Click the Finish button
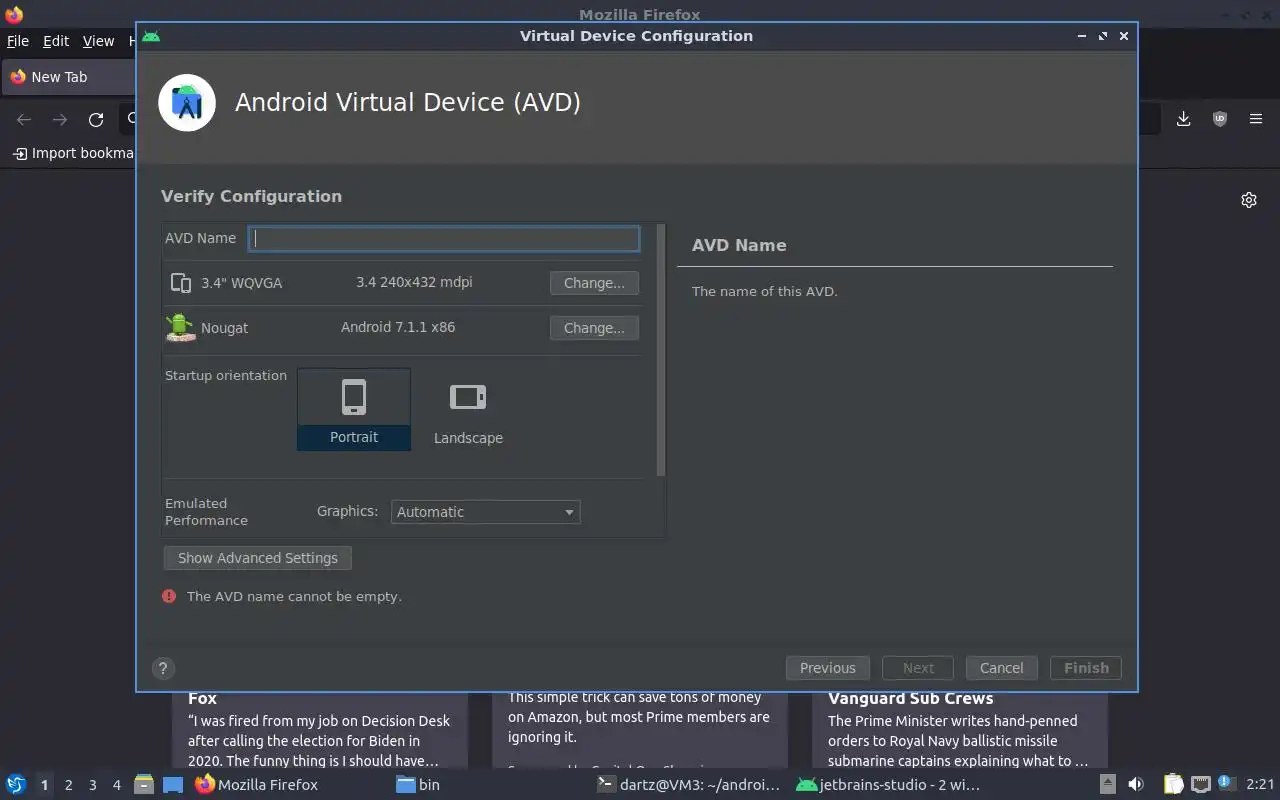Image resolution: width=1280 pixels, height=800 pixels. coord(1086,668)
